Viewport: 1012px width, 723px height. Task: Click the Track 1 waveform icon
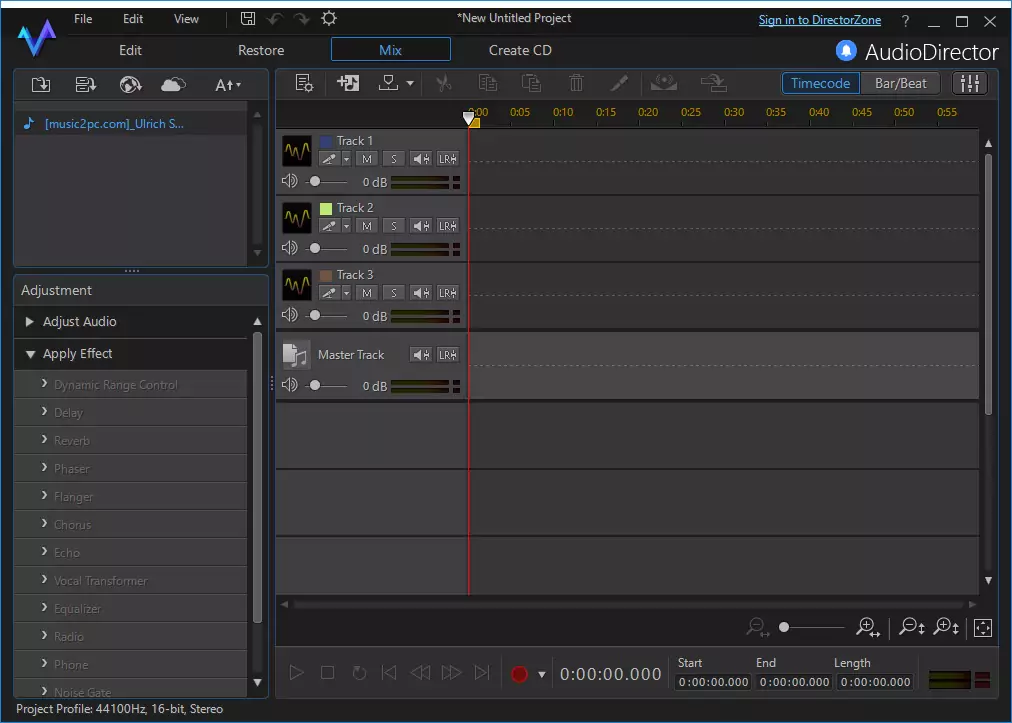point(297,151)
